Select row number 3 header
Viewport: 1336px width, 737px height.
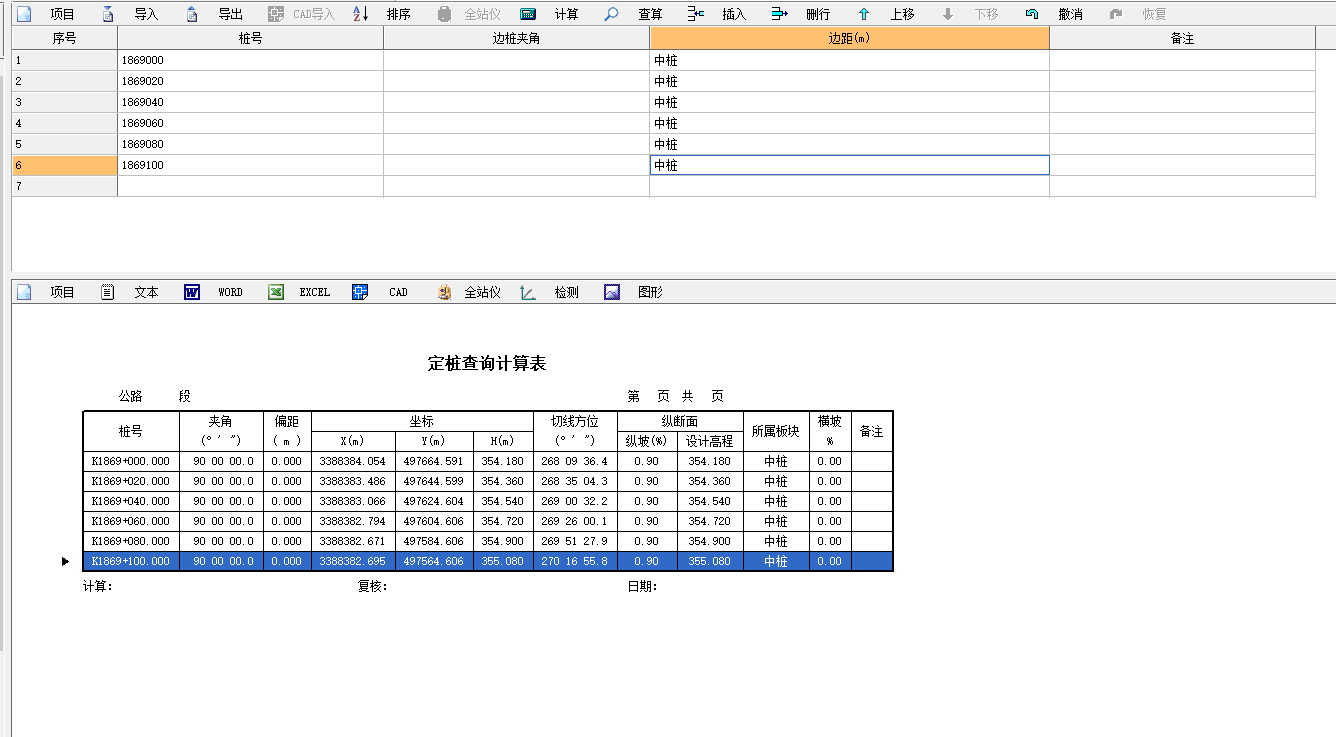pyautogui.click(x=65, y=102)
